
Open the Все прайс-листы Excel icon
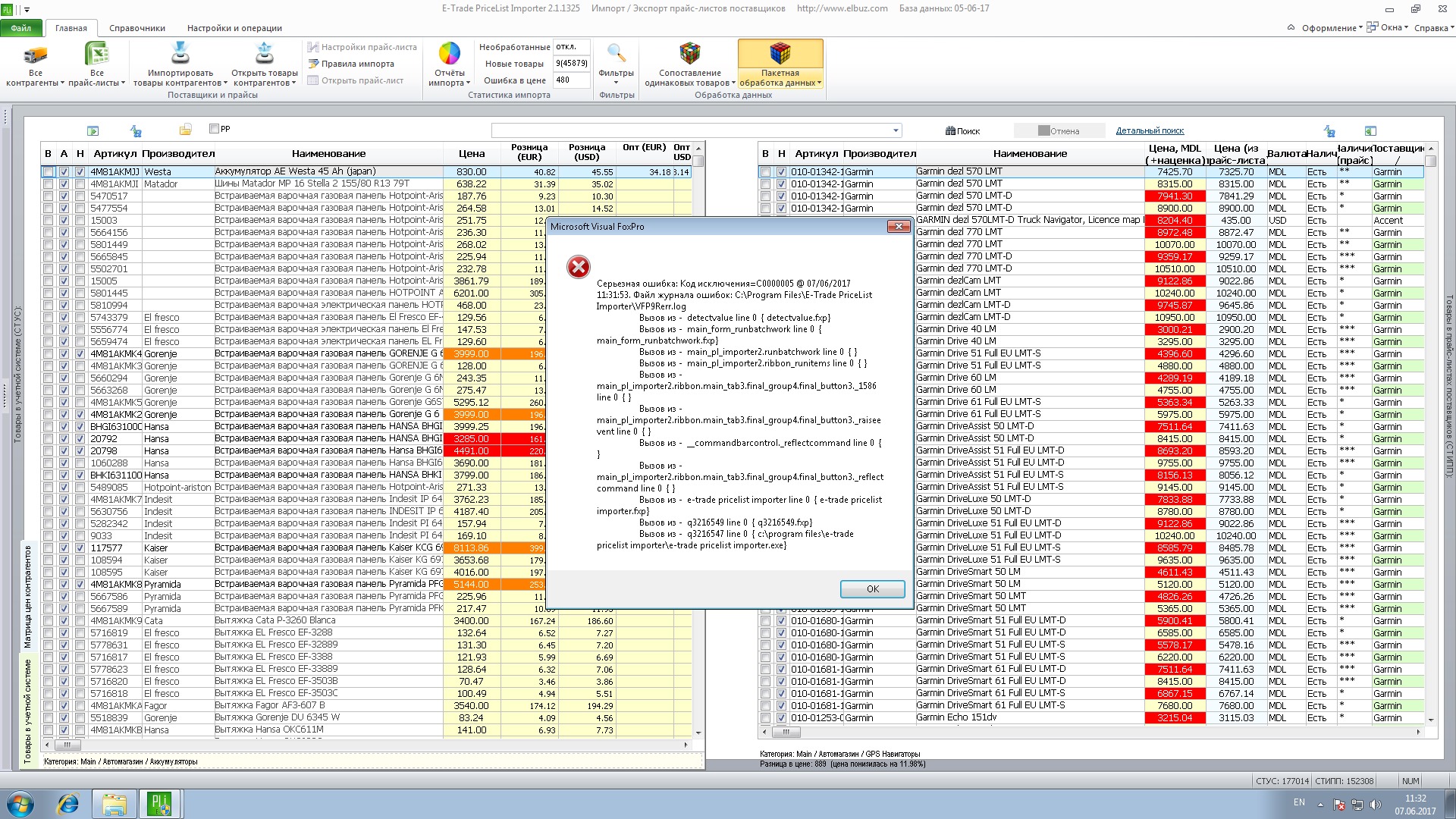tap(96, 55)
